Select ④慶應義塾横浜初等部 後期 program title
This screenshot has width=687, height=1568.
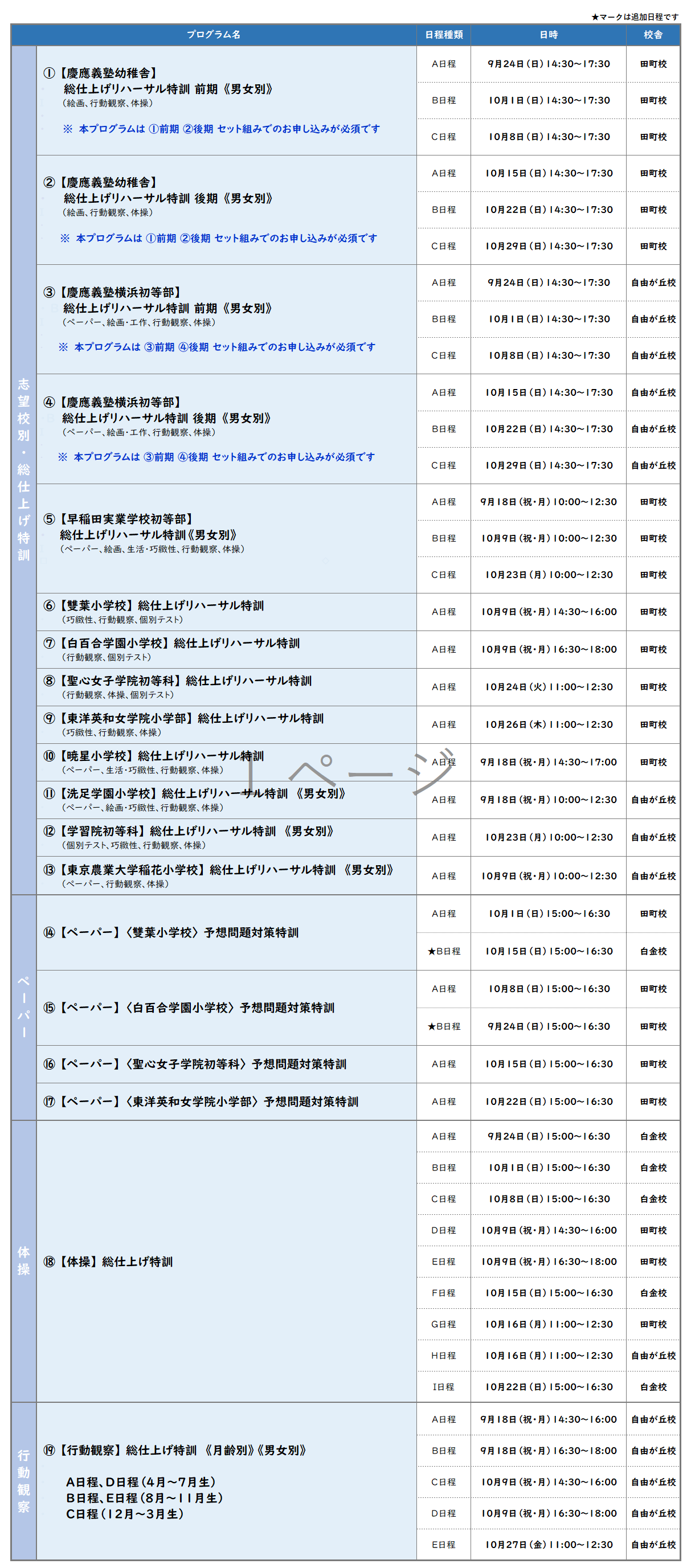(157, 410)
